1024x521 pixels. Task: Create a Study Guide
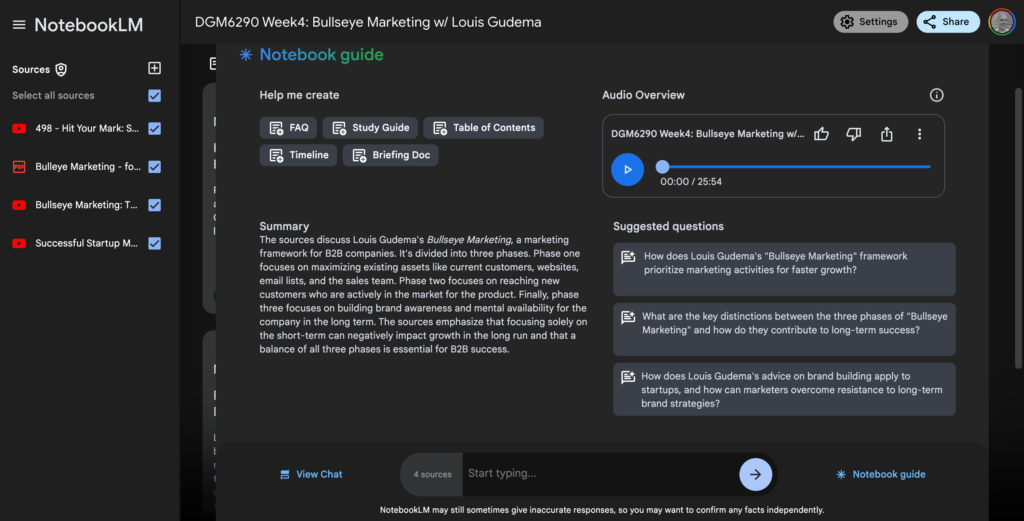click(x=370, y=128)
